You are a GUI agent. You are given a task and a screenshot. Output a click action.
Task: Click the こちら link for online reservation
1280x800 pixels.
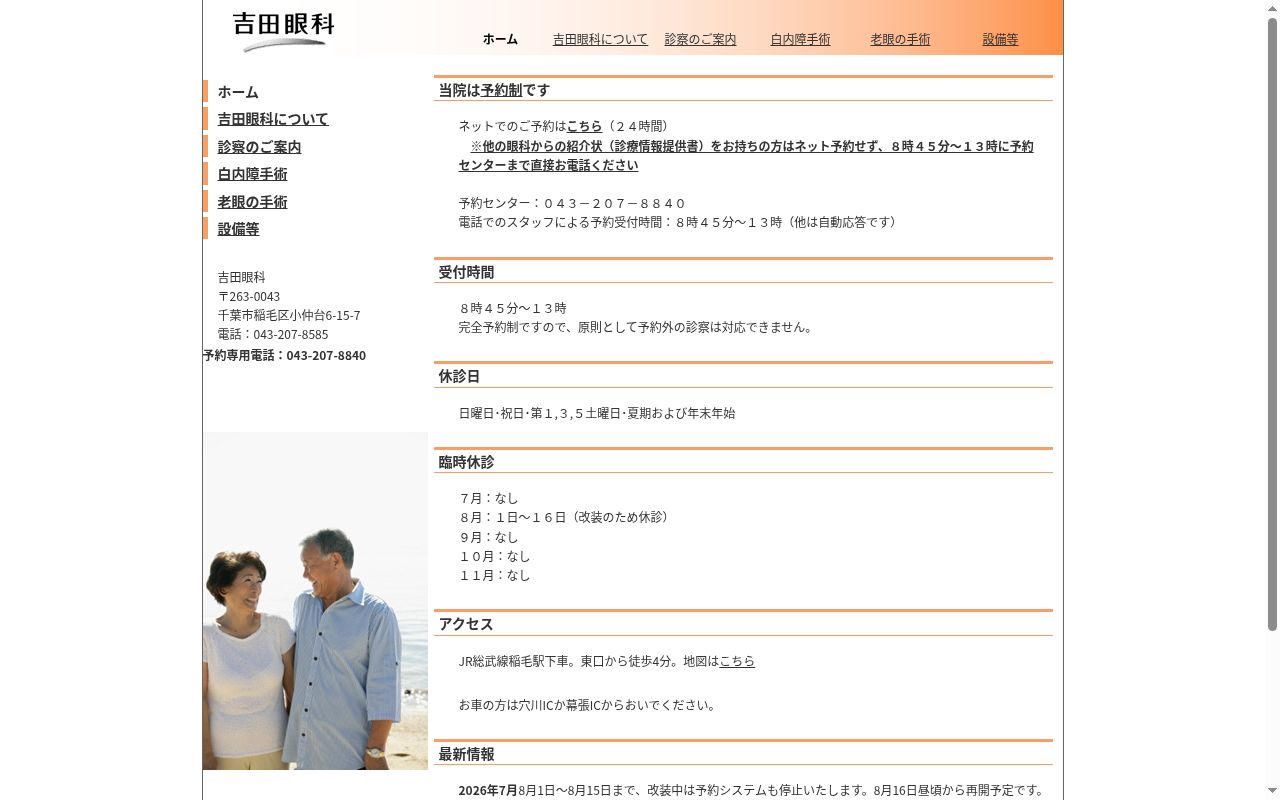[x=584, y=126]
